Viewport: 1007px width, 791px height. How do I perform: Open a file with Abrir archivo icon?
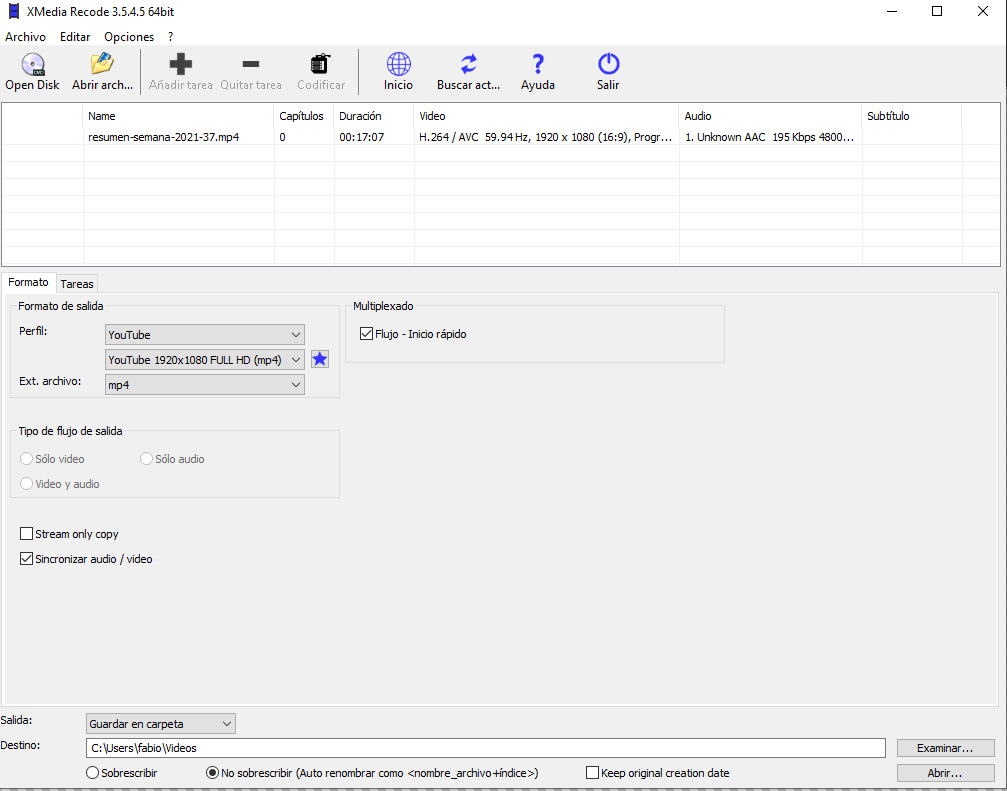[101, 64]
